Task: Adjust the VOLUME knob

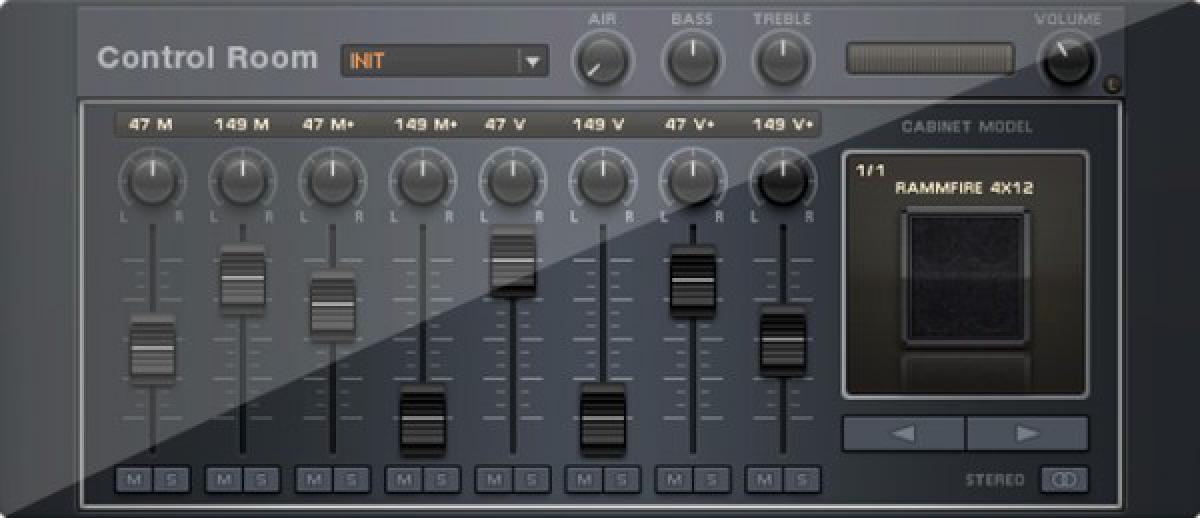Action: [1068, 60]
